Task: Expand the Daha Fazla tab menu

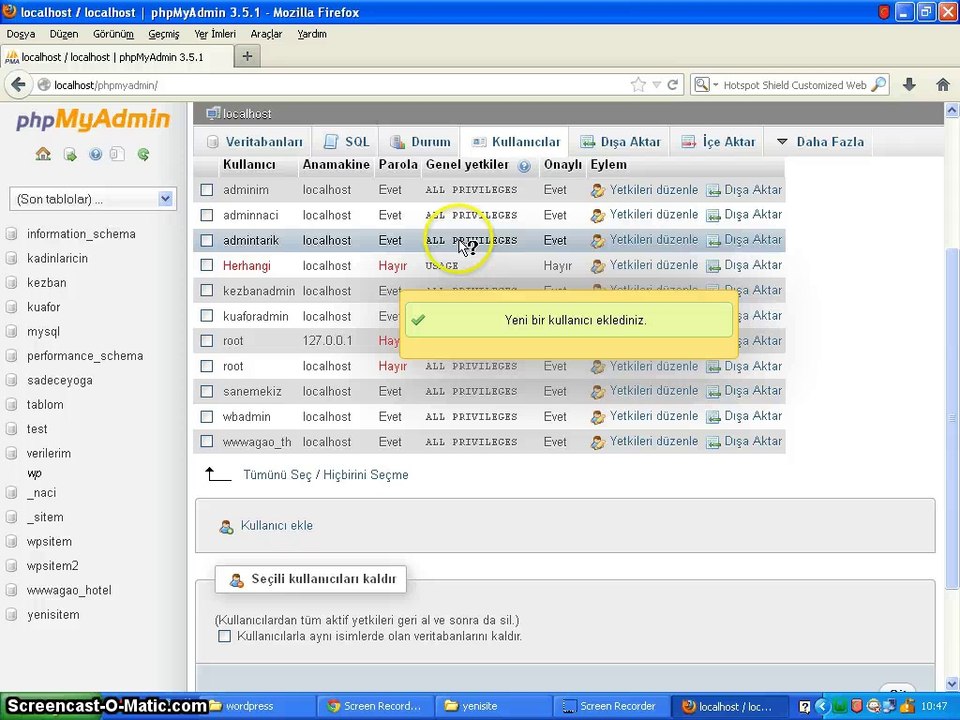Action: tap(820, 142)
